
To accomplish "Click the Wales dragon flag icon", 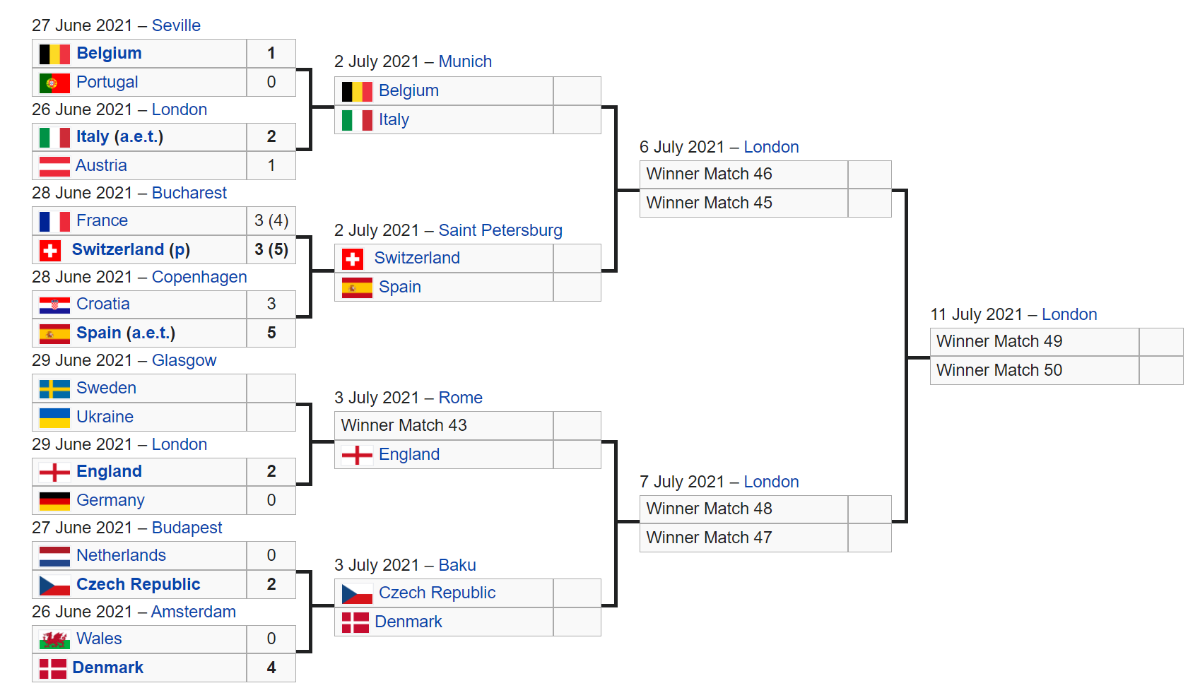I will point(54,639).
